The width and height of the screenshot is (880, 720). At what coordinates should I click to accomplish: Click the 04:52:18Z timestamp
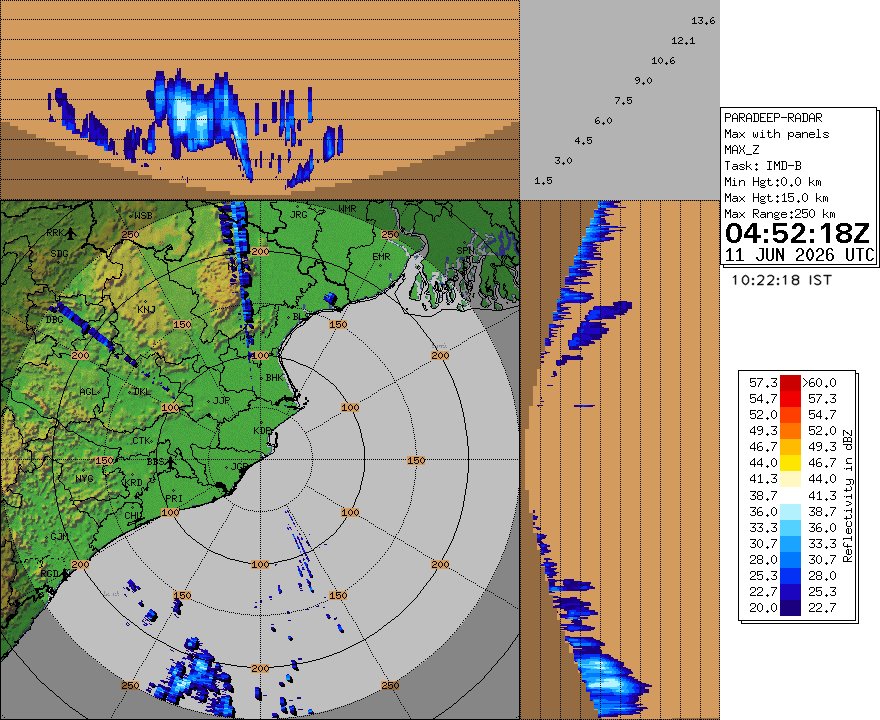(797, 233)
